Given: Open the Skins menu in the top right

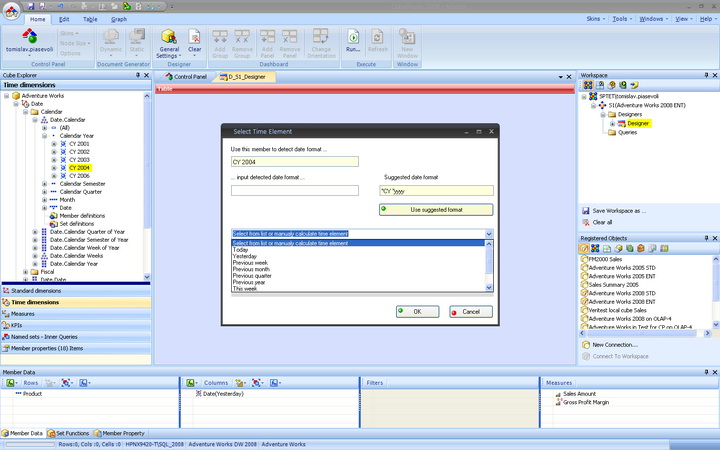Looking at the screenshot, I should (596, 19).
